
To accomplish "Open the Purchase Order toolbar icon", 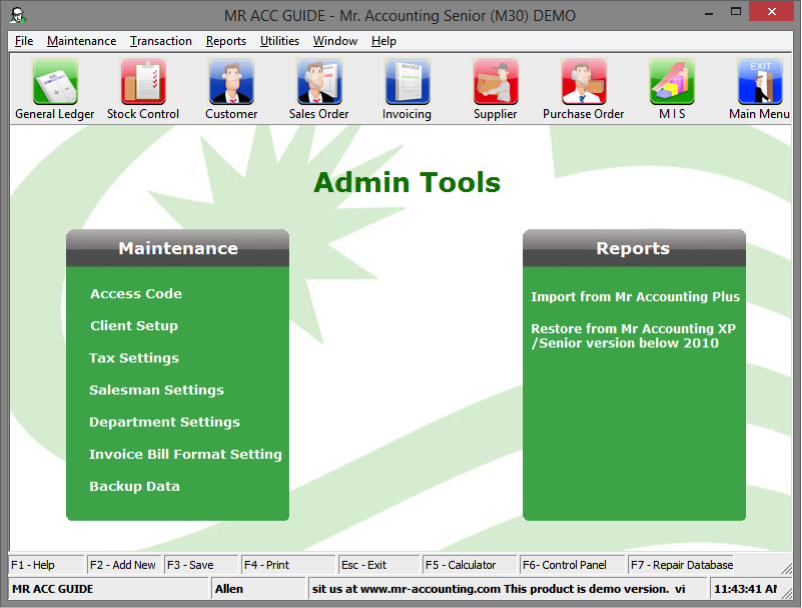I will (584, 82).
